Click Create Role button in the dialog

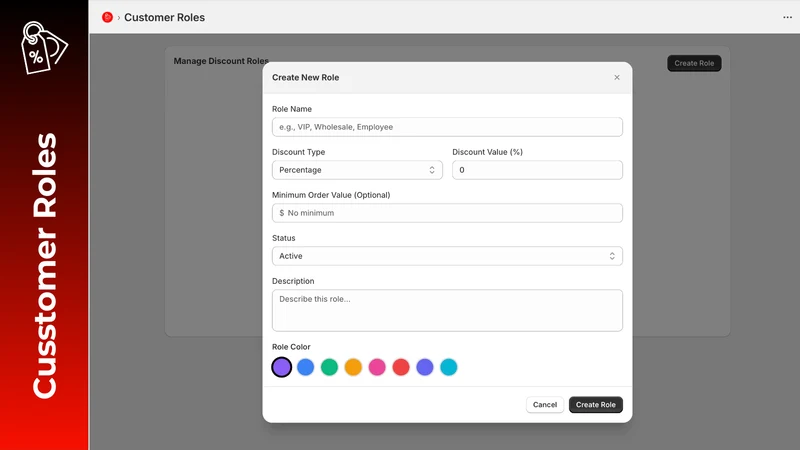point(595,405)
